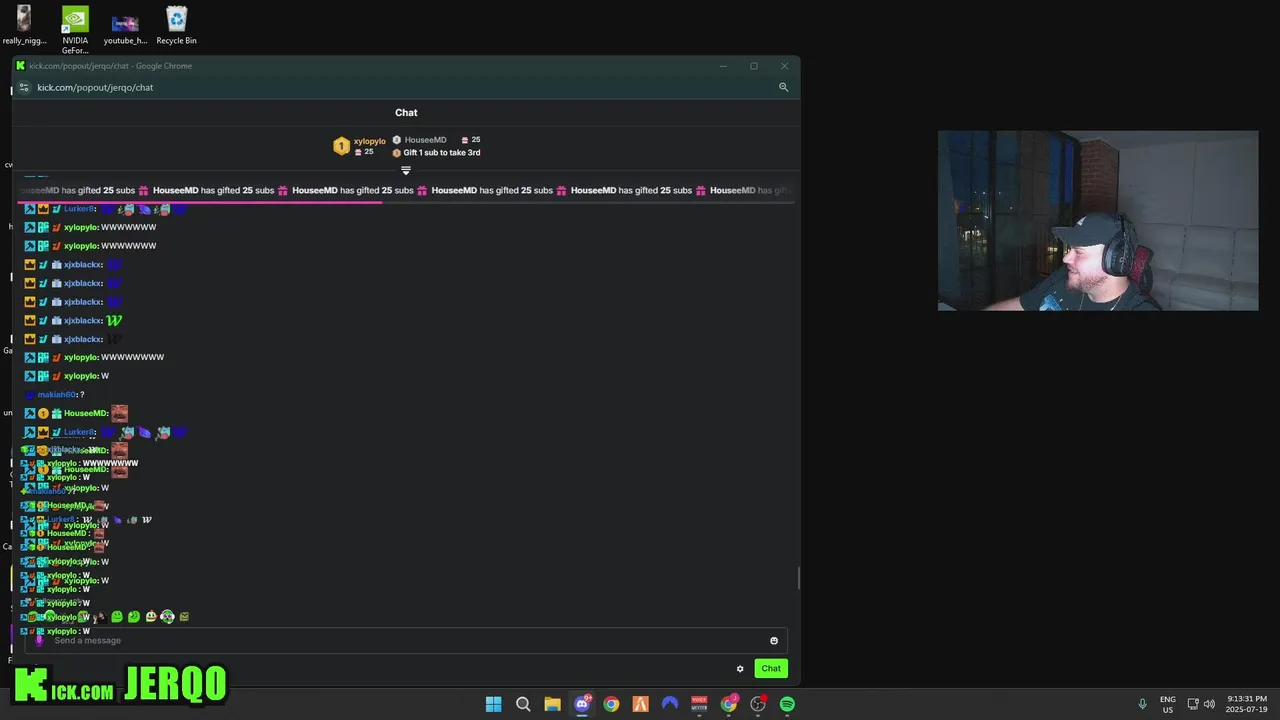Open site information icon in address bar

coord(24,87)
